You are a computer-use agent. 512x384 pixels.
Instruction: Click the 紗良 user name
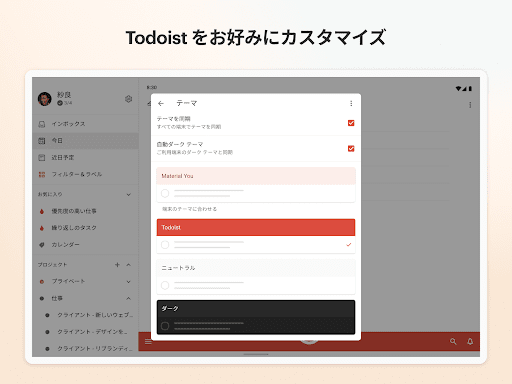point(64,95)
